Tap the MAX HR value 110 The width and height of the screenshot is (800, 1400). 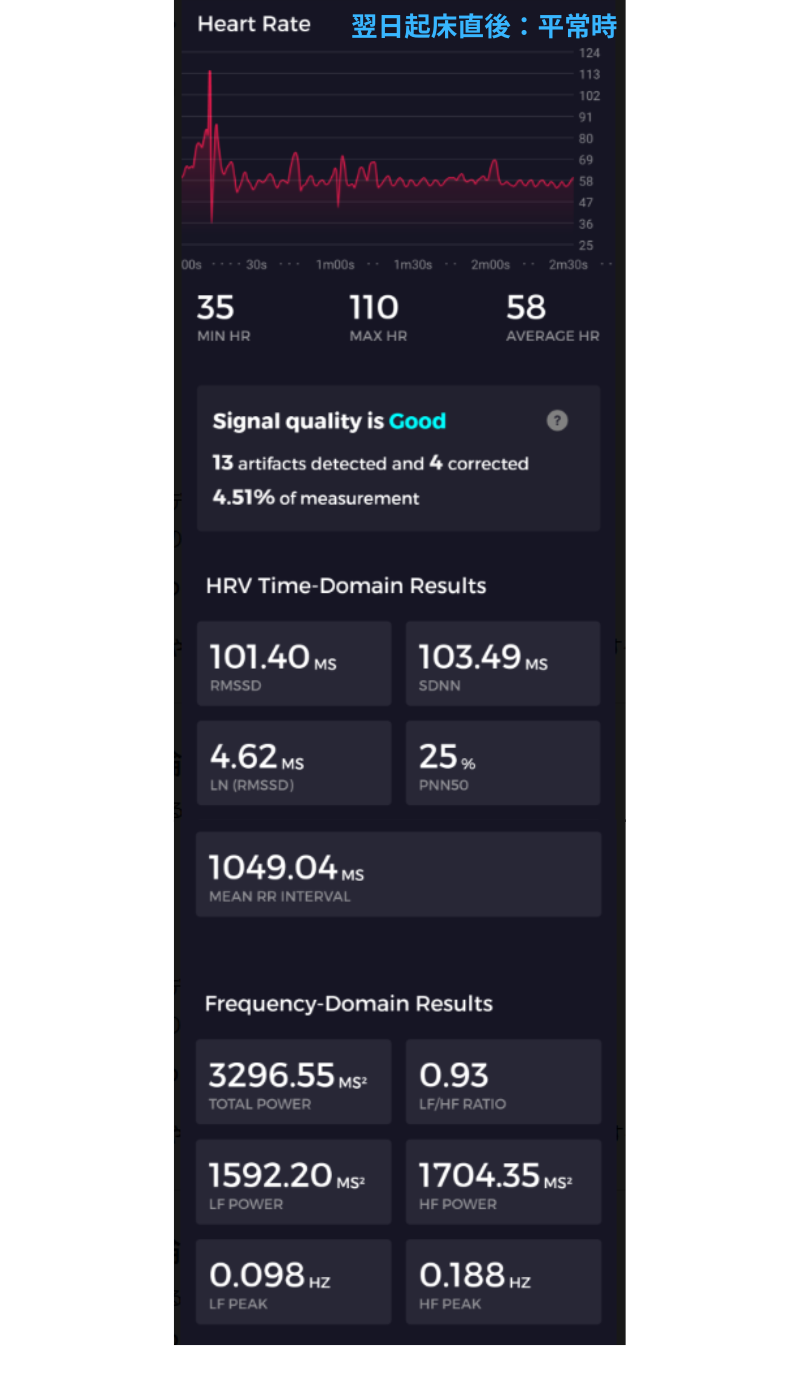(x=374, y=308)
